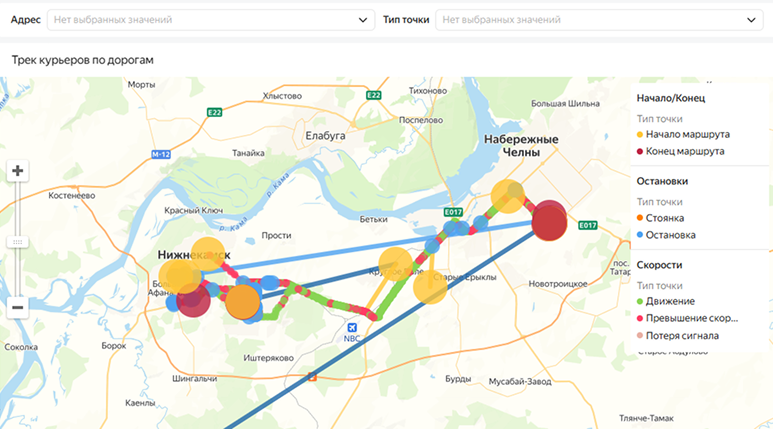Screen dimensions: 773x429
Task: Click the map zoom slider handle
Action: point(17,242)
